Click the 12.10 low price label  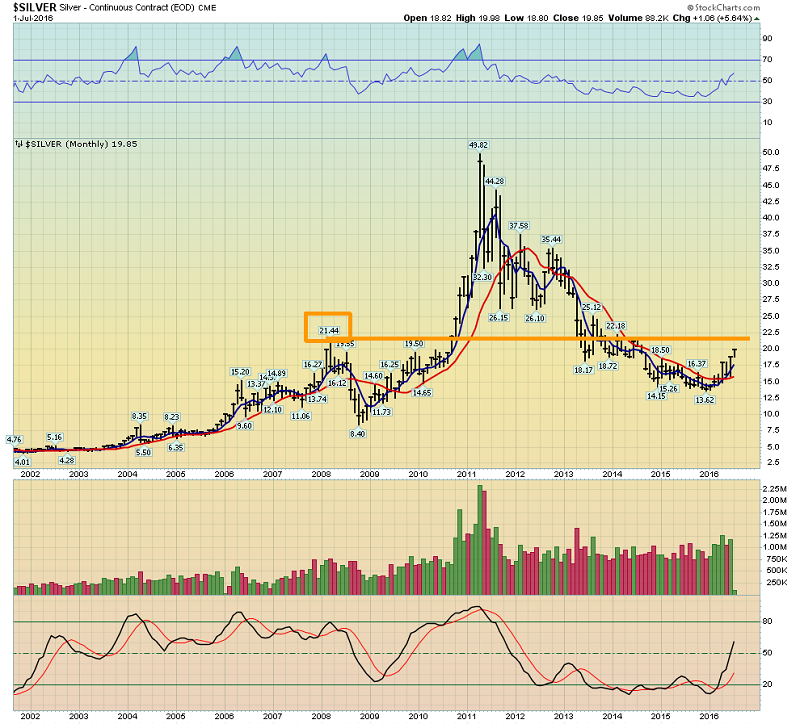tap(272, 409)
